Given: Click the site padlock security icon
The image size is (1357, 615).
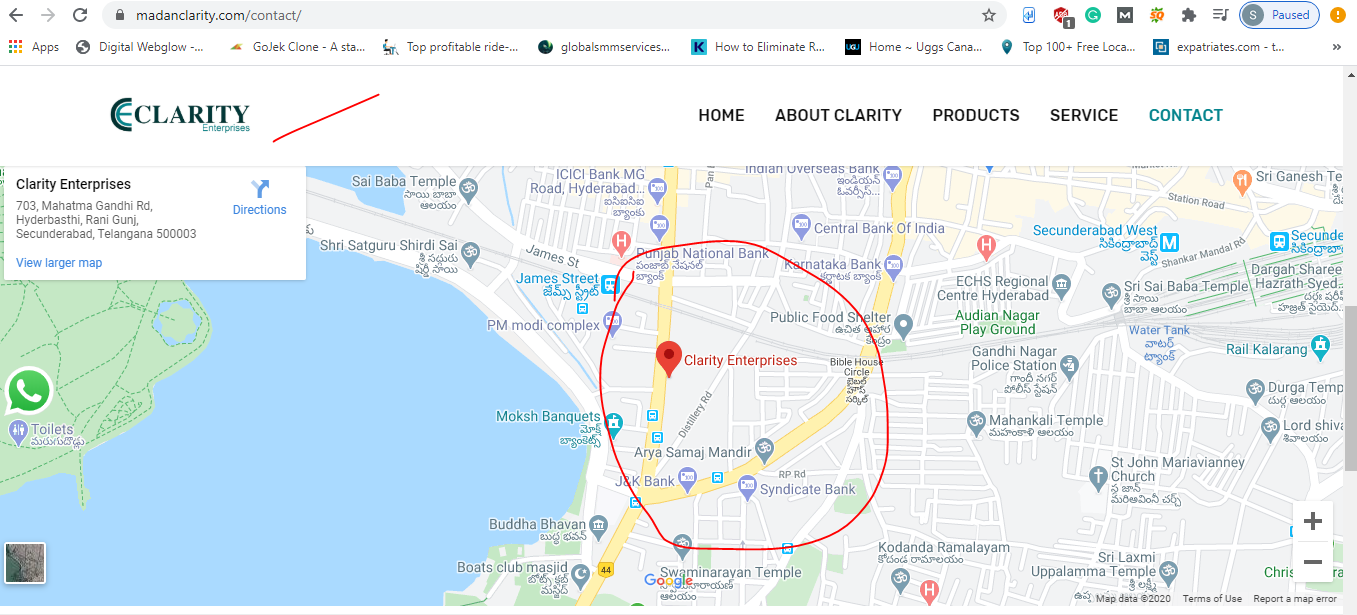Looking at the screenshot, I should (120, 16).
